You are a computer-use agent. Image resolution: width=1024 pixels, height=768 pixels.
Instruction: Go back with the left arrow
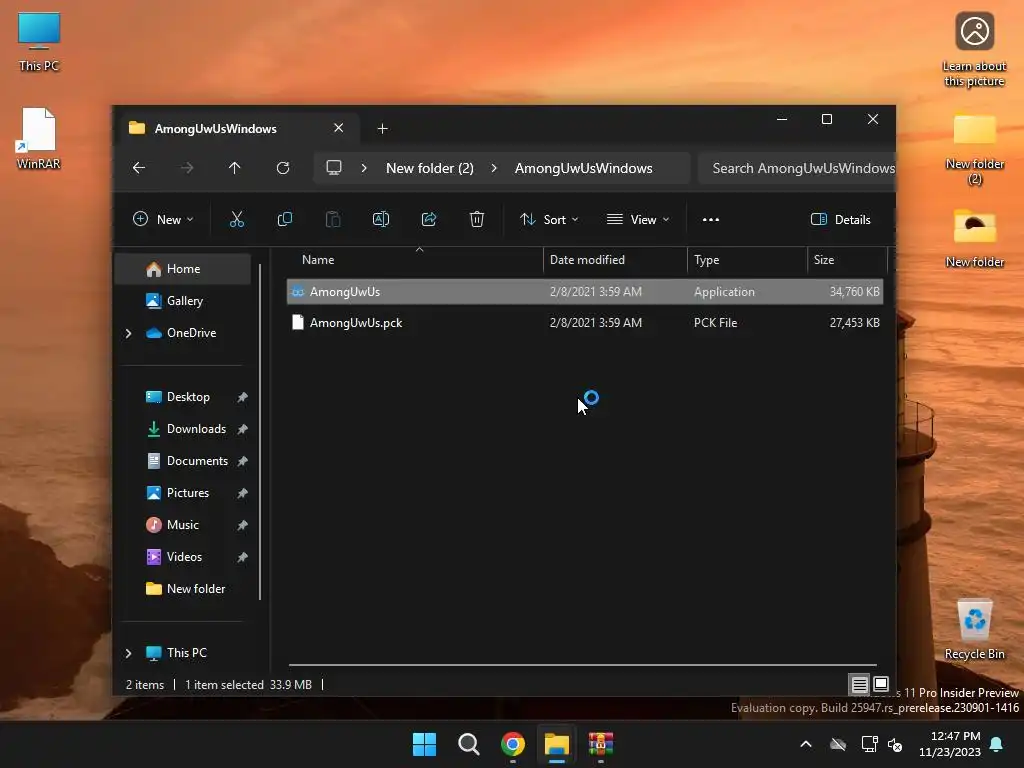(138, 168)
